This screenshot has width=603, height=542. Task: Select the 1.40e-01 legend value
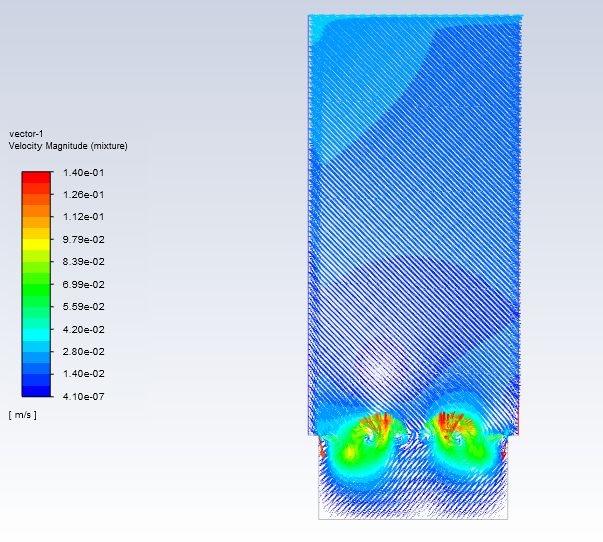[x=83, y=173]
